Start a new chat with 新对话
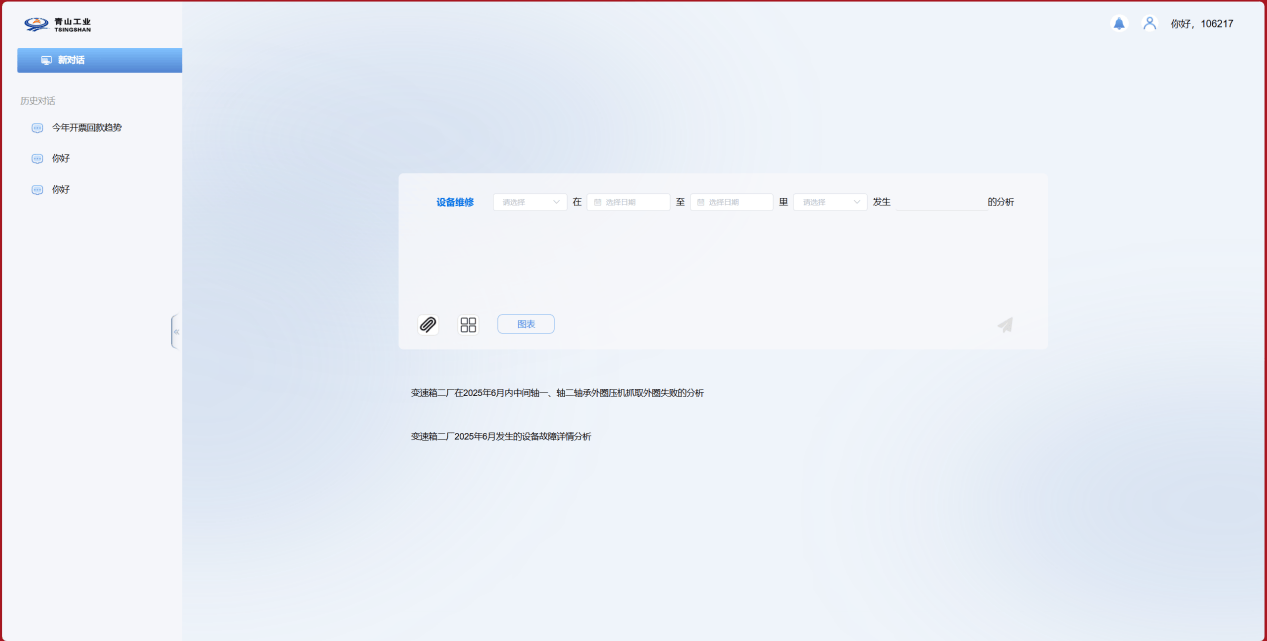 click(x=99, y=60)
